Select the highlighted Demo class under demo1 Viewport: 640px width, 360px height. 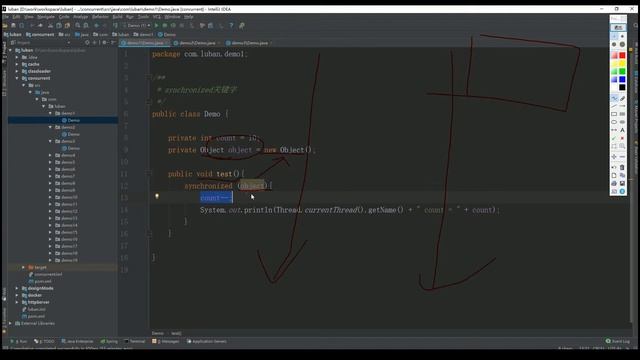click(71, 120)
